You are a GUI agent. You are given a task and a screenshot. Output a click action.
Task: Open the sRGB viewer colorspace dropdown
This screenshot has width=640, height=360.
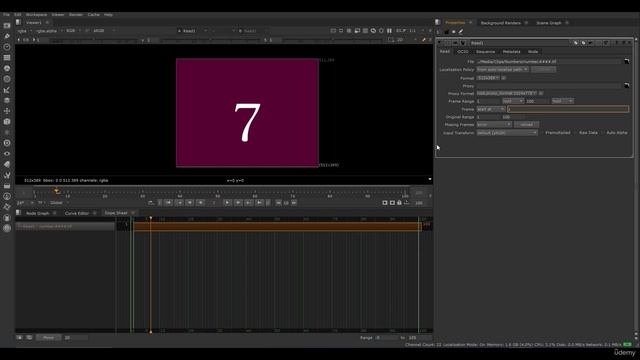click(x=104, y=31)
